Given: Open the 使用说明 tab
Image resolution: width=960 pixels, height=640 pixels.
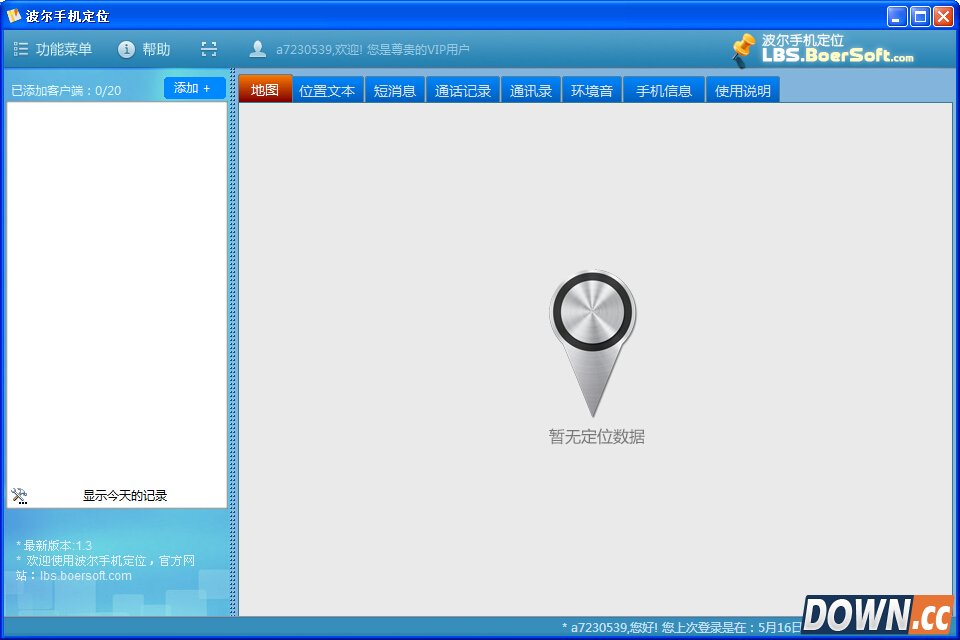Looking at the screenshot, I should 743,90.
